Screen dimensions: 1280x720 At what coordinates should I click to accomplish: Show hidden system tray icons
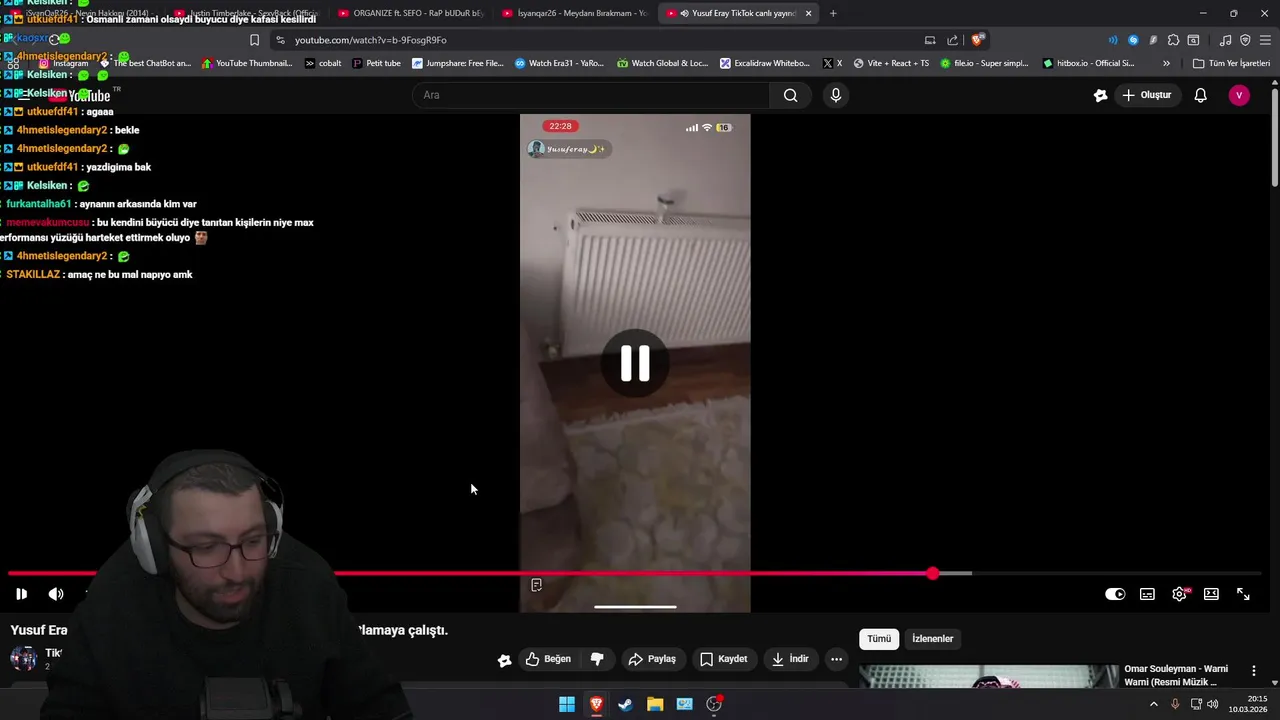1153,704
